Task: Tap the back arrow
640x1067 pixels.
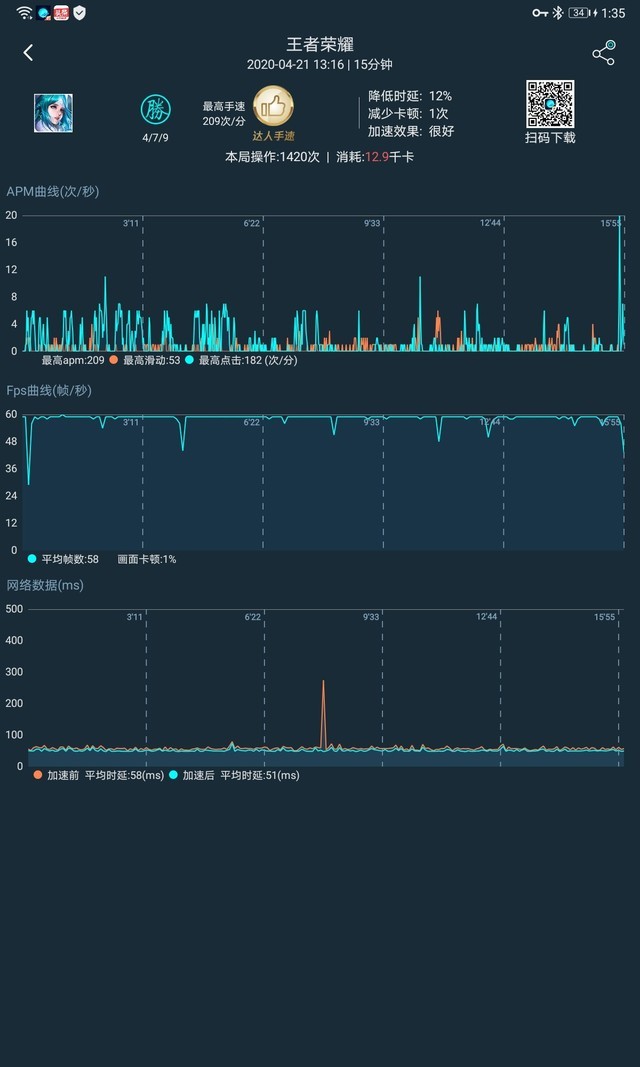Action: click(x=28, y=53)
